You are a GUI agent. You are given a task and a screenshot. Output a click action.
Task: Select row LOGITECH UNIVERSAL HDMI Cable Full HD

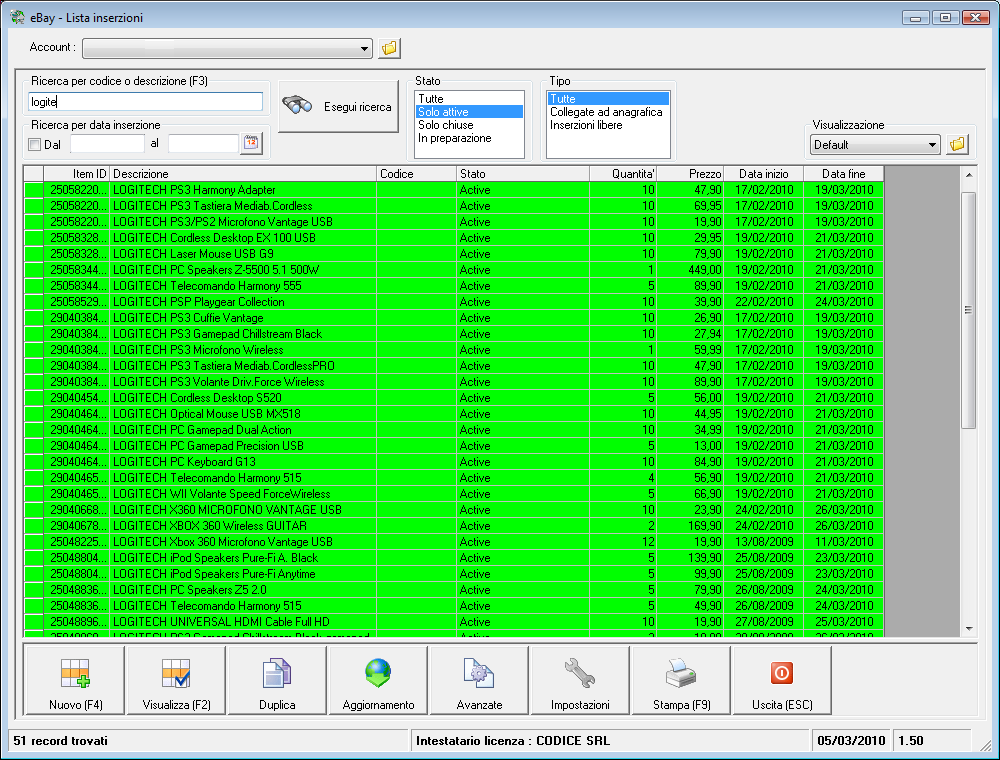(453, 622)
